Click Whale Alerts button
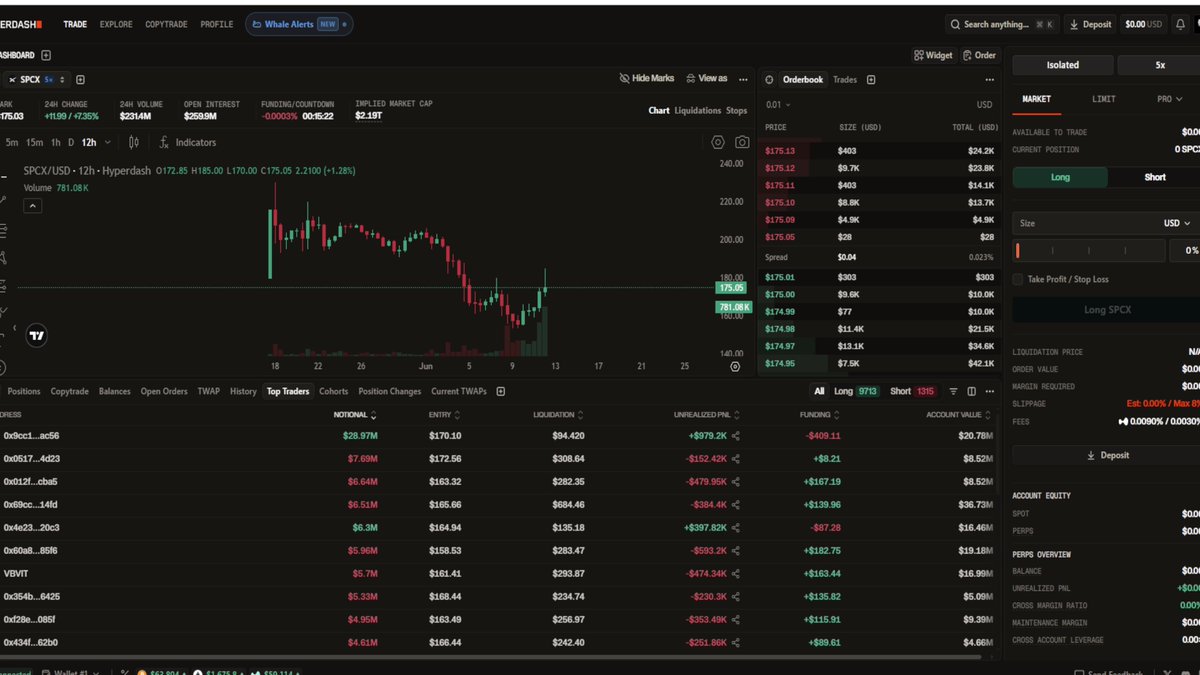The height and width of the screenshot is (675, 1200). click(x=299, y=24)
